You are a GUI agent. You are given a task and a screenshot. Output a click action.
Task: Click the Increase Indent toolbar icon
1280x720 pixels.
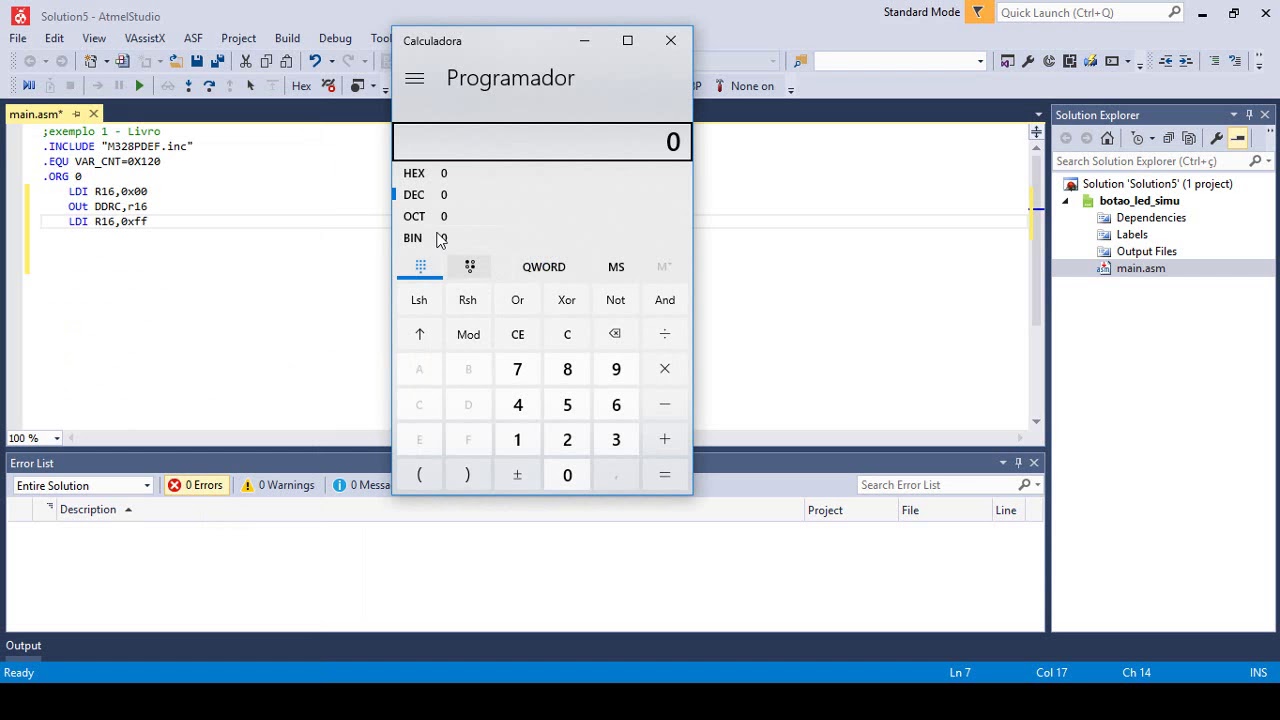(1186, 61)
